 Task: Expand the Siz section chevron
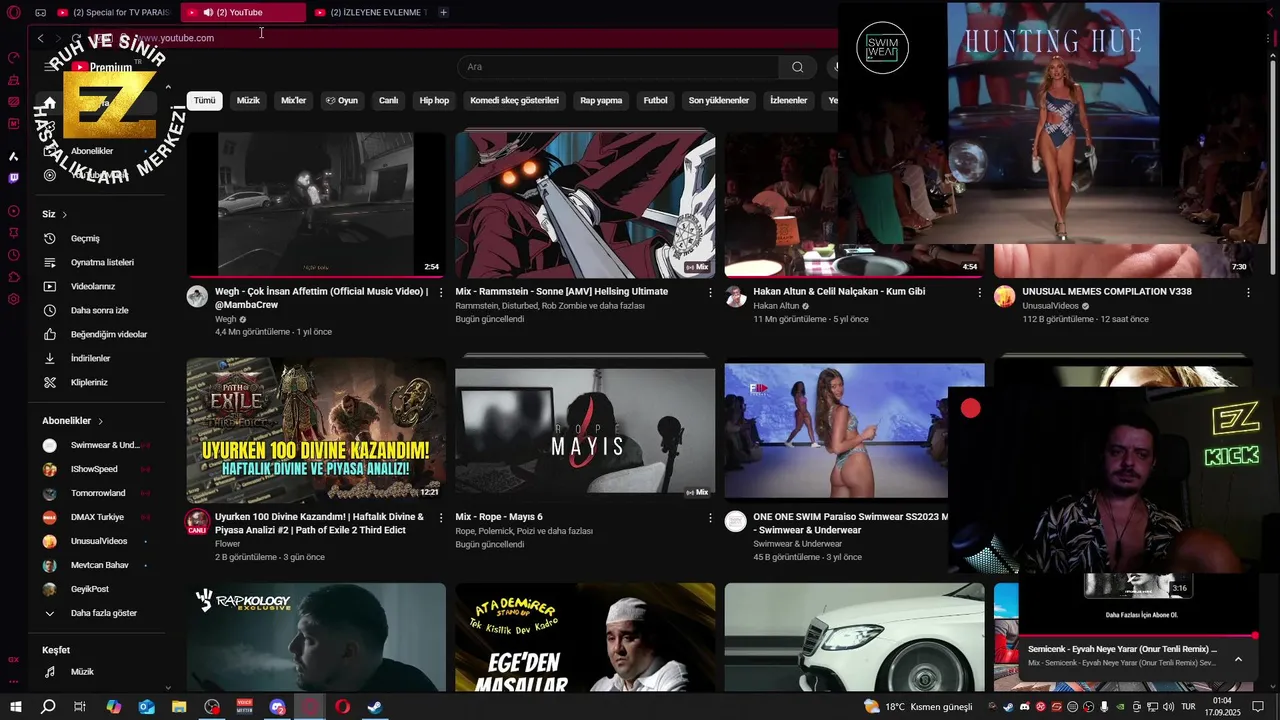coord(65,214)
